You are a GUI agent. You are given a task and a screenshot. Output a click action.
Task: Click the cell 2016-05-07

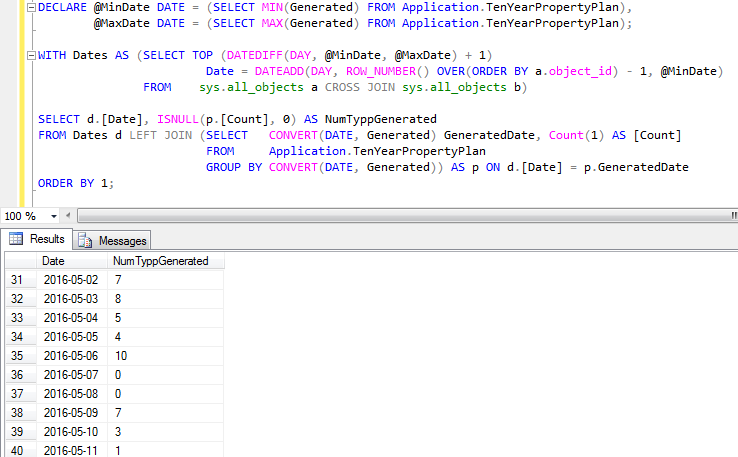(x=72, y=375)
